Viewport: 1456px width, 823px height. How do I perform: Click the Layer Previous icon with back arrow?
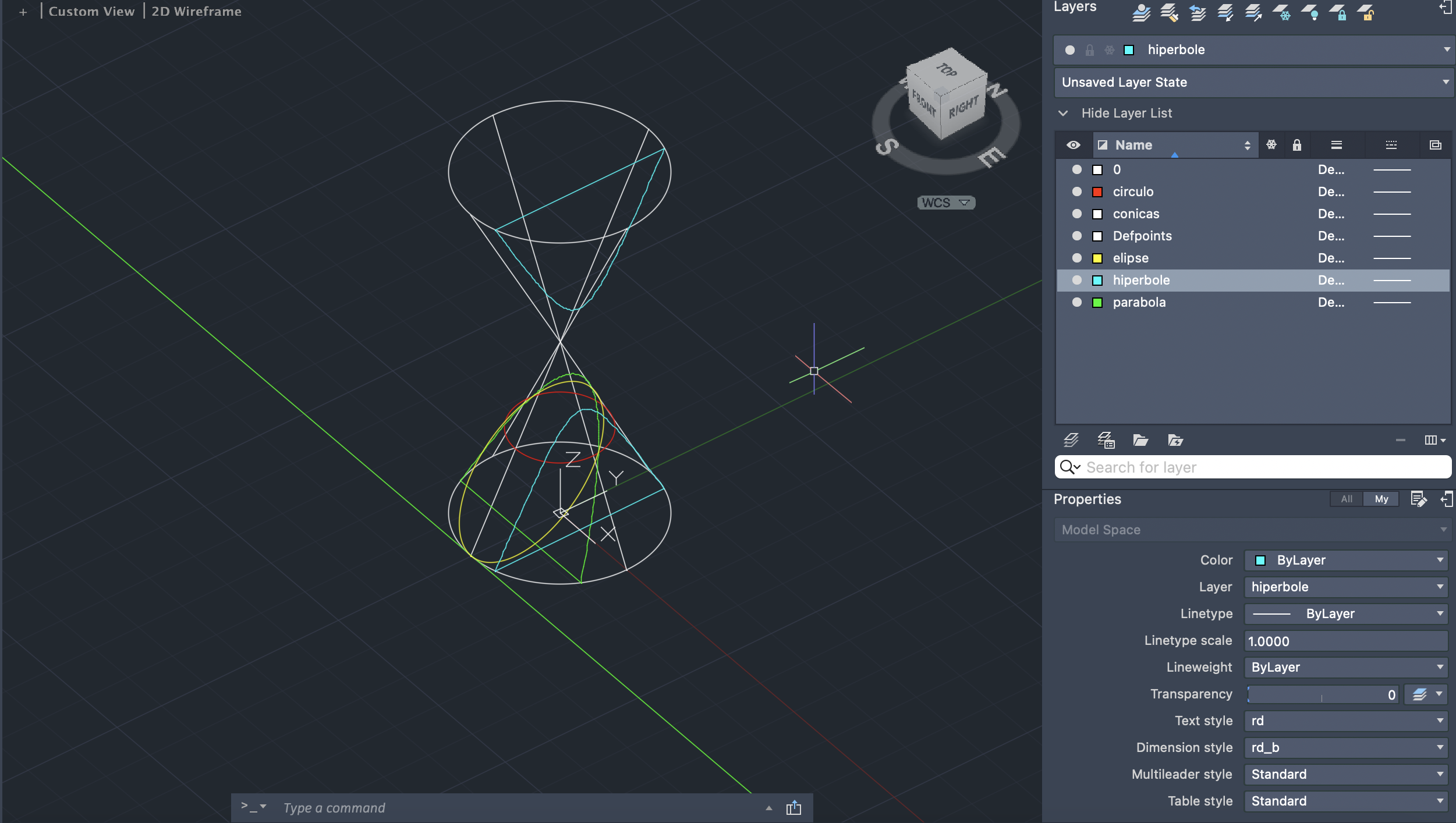pos(1198,13)
